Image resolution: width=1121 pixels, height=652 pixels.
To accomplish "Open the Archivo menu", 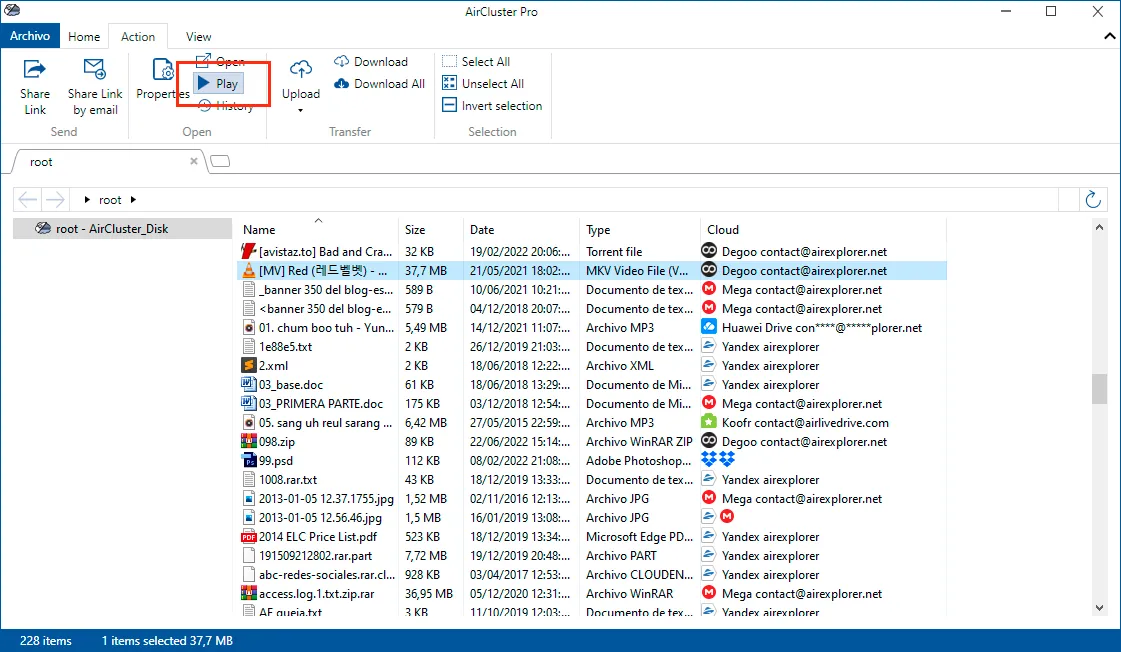I will tap(29, 36).
